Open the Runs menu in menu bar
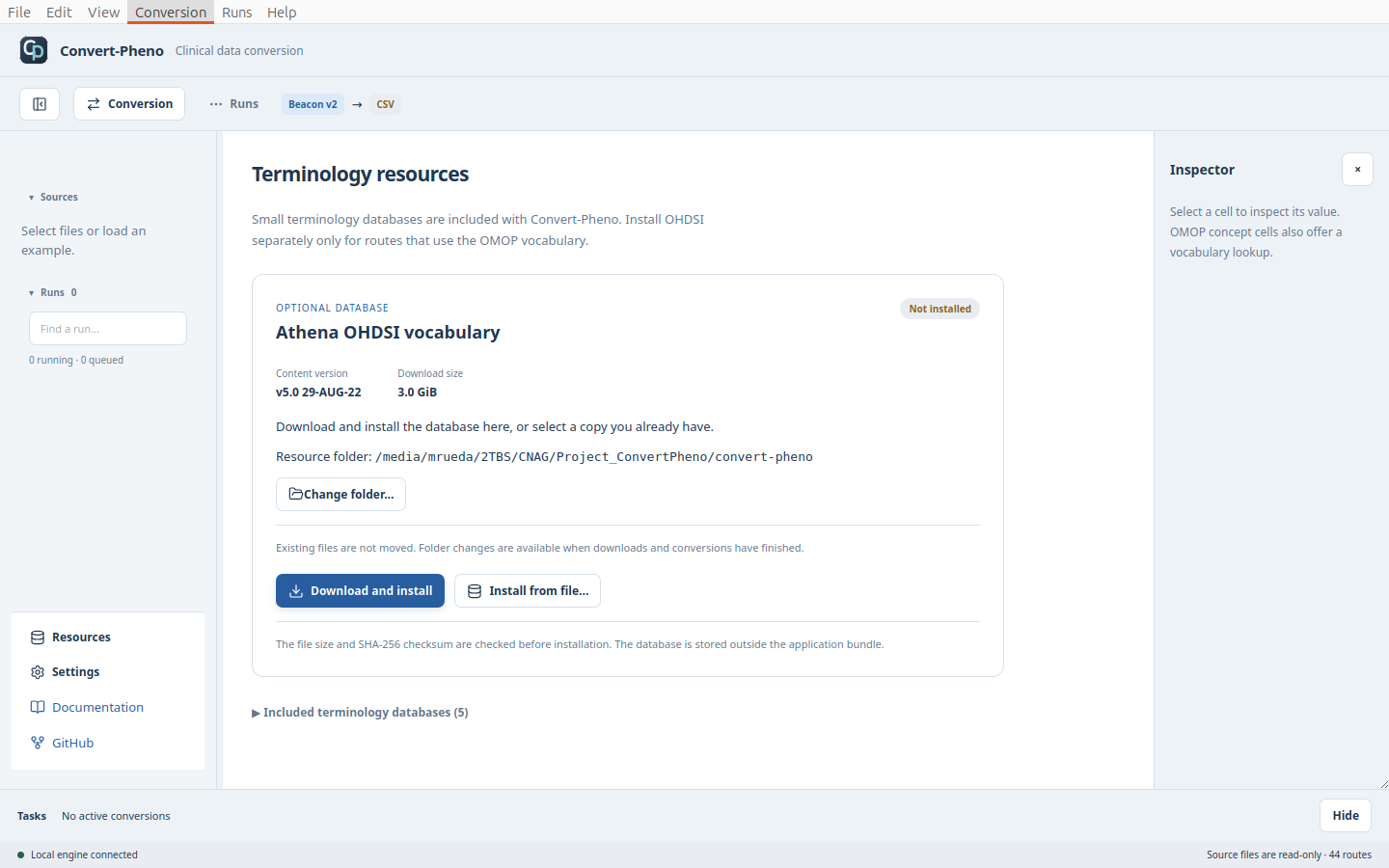 236,12
